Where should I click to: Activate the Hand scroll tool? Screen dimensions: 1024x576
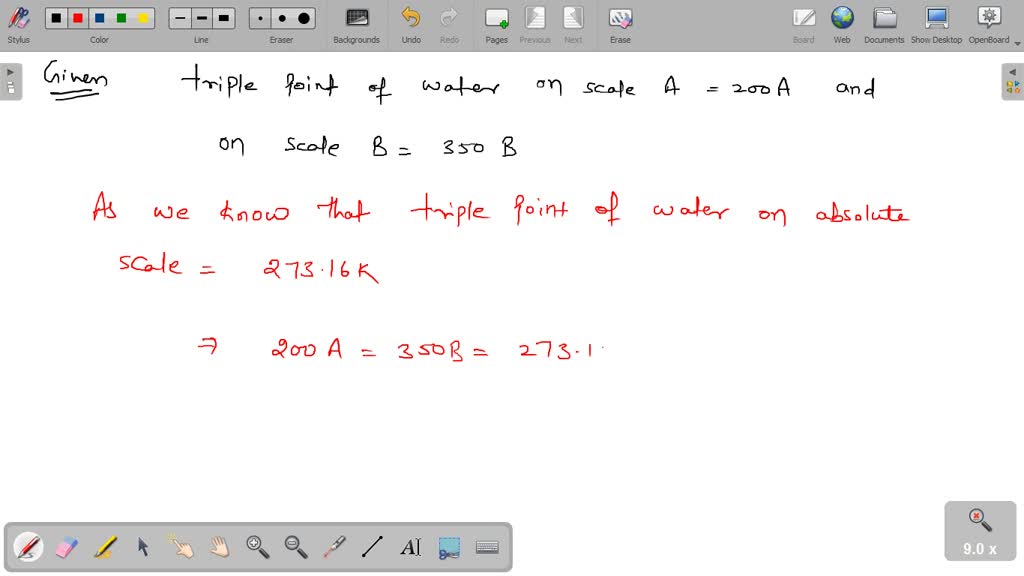pos(219,547)
